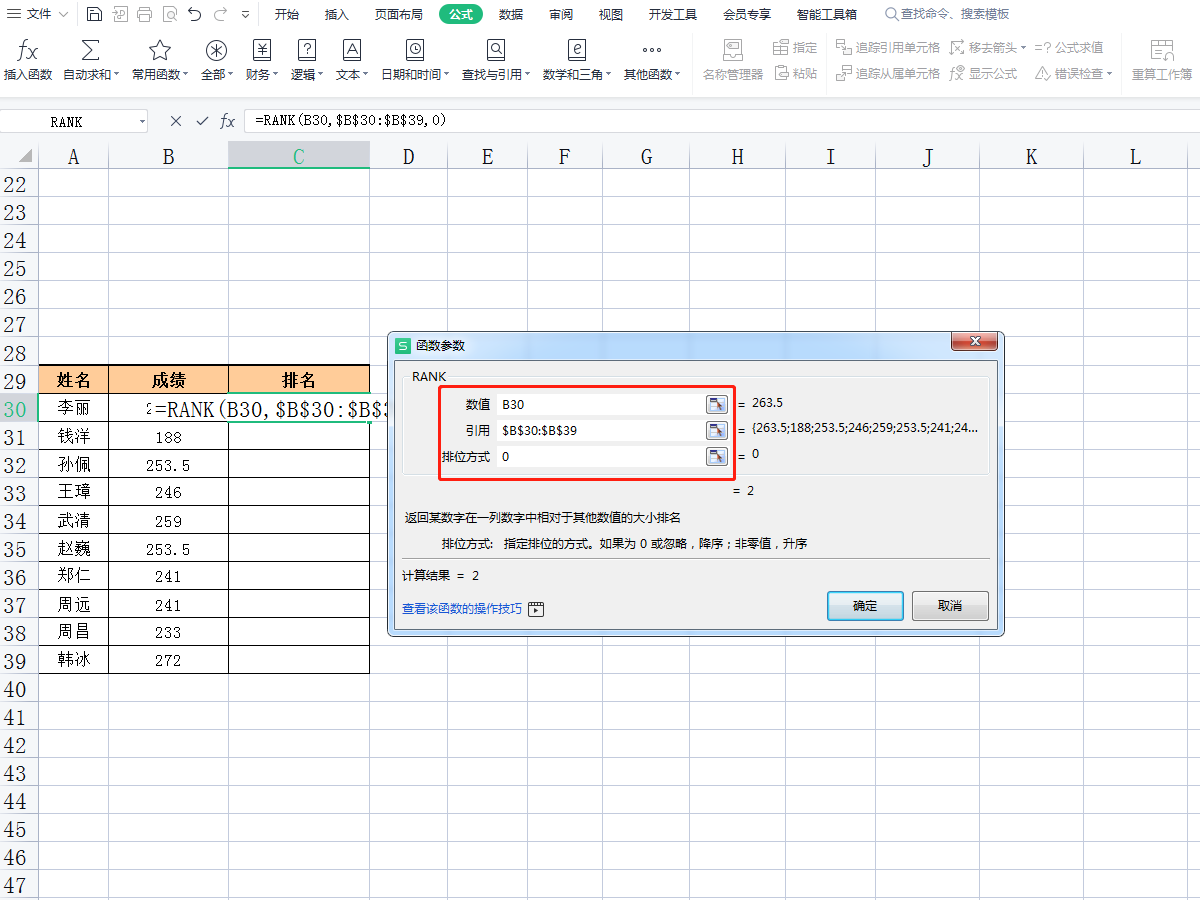Image resolution: width=1200 pixels, height=900 pixels.
Task: Switch to the 数据 ribbon tab
Action: [x=511, y=14]
